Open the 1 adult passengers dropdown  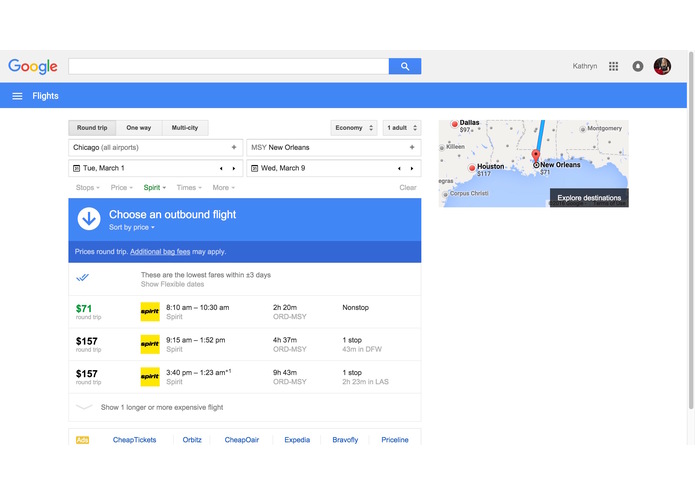click(x=402, y=128)
